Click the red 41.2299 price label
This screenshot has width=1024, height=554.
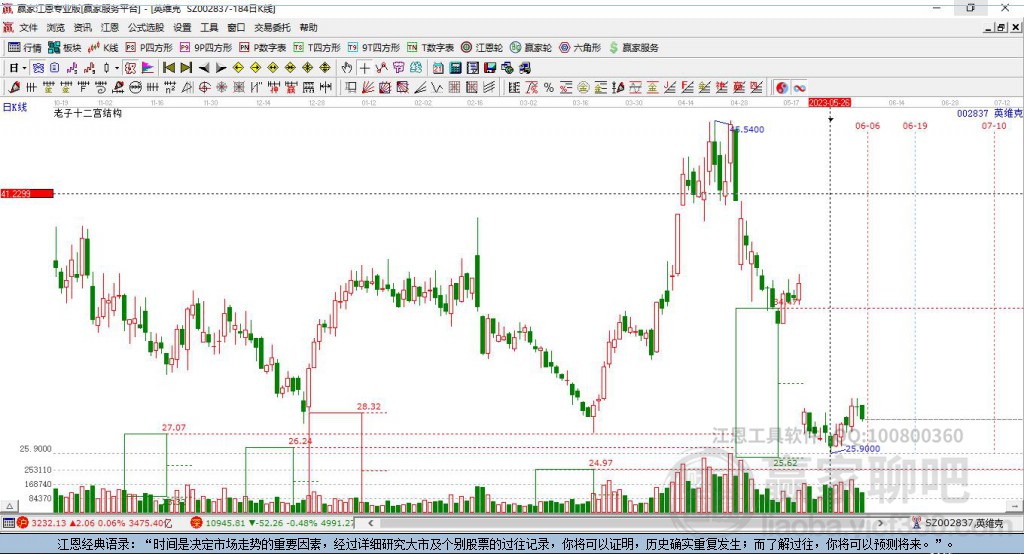point(27,193)
